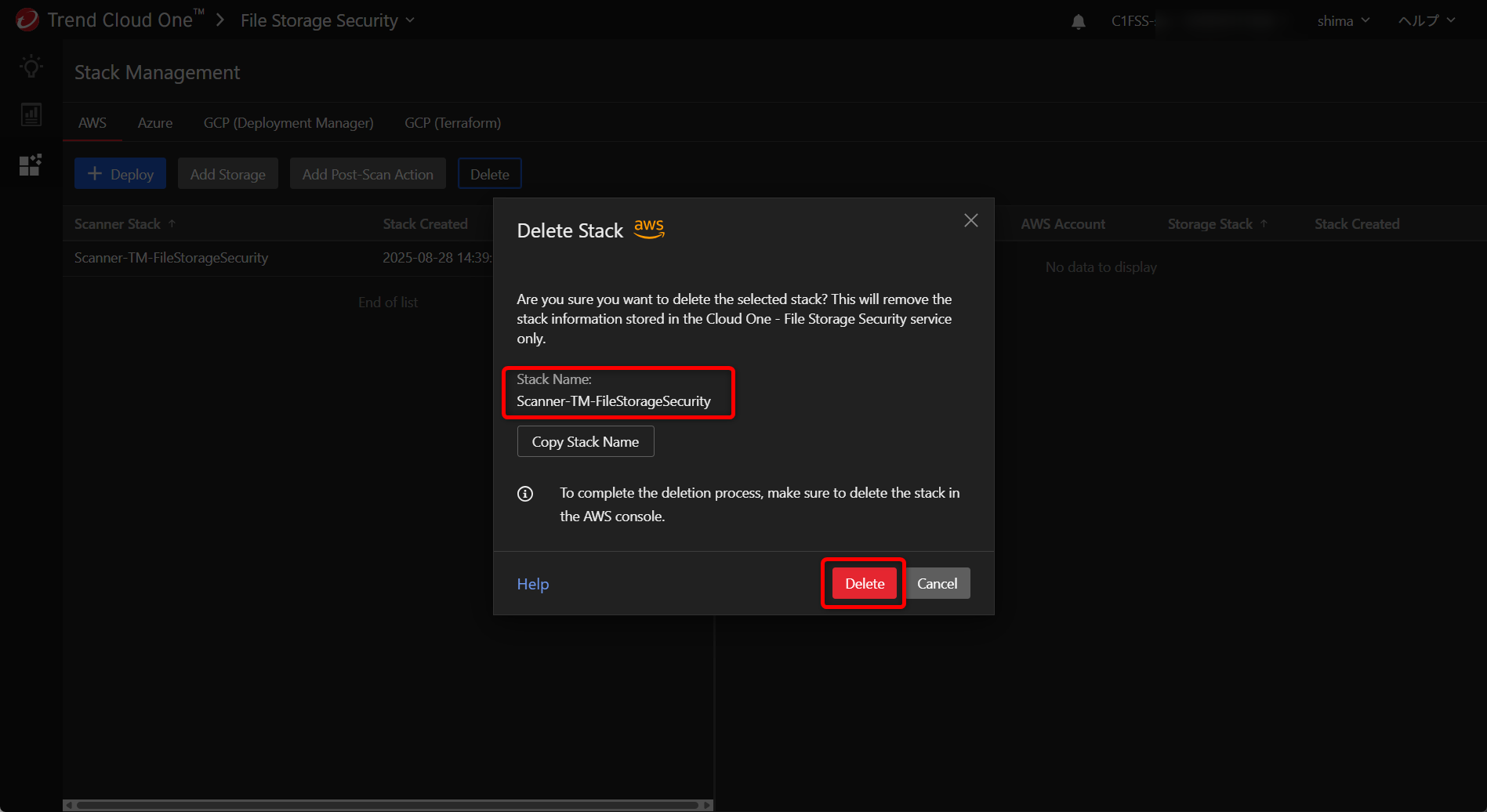Click the horizontal scrollbar at bottom
Screen dimensions: 1487x812
click(387, 805)
